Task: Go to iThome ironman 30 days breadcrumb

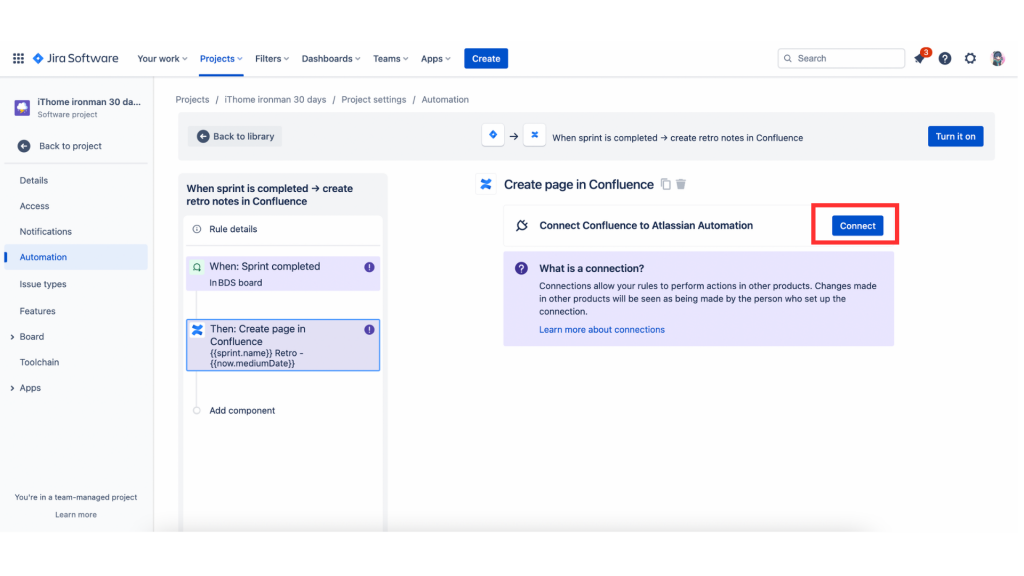Action: 276,100
